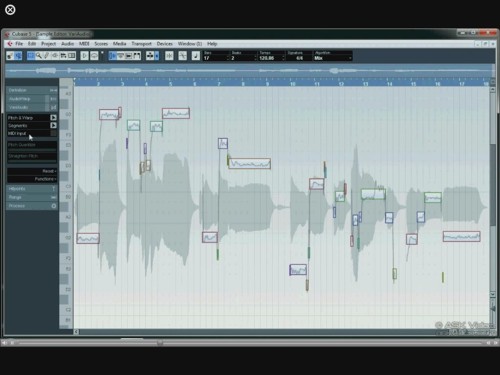Adjust the Pitch Quantize slider
Screen dimensions: 500x375
(32, 150)
